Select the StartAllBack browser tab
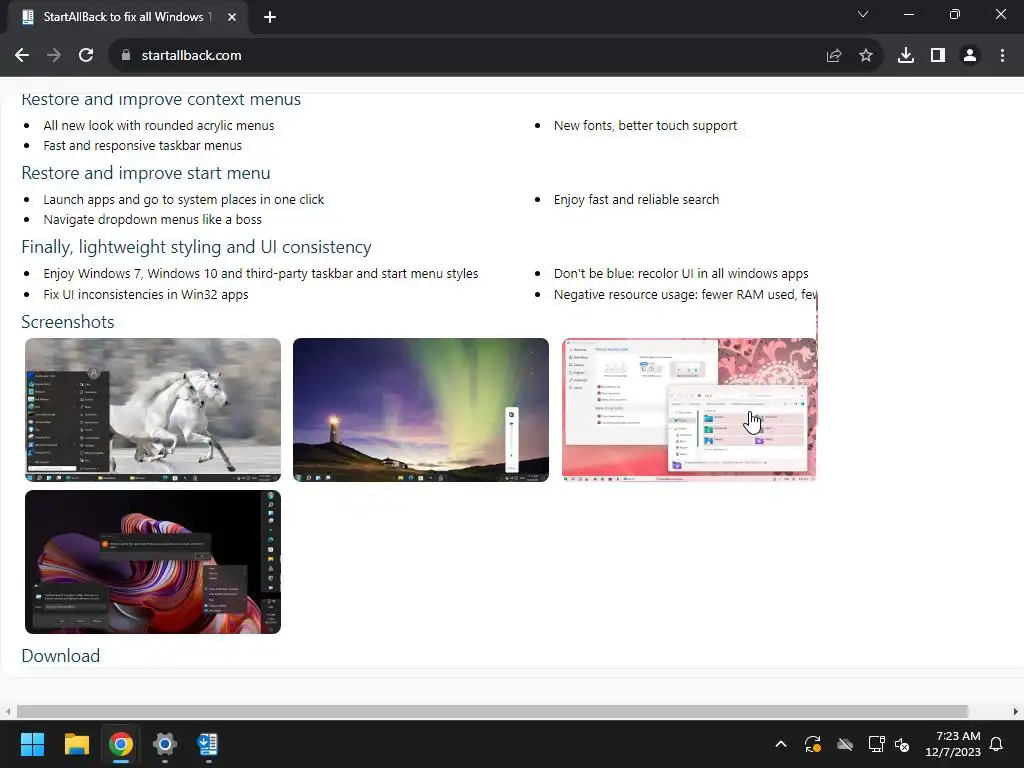The image size is (1024, 768). [127, 17]
